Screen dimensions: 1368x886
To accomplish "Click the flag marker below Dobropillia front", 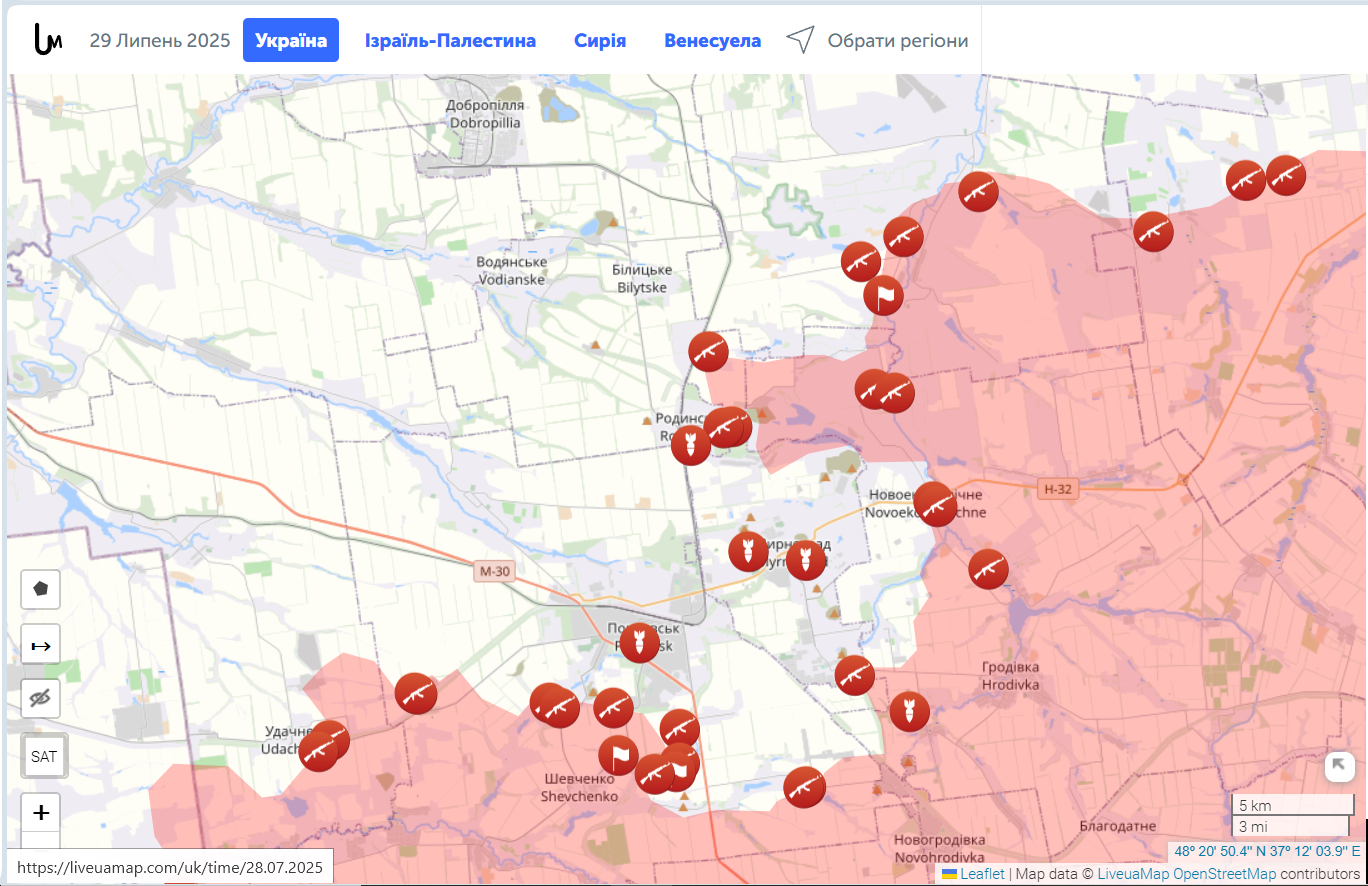I will pos(883,295).
